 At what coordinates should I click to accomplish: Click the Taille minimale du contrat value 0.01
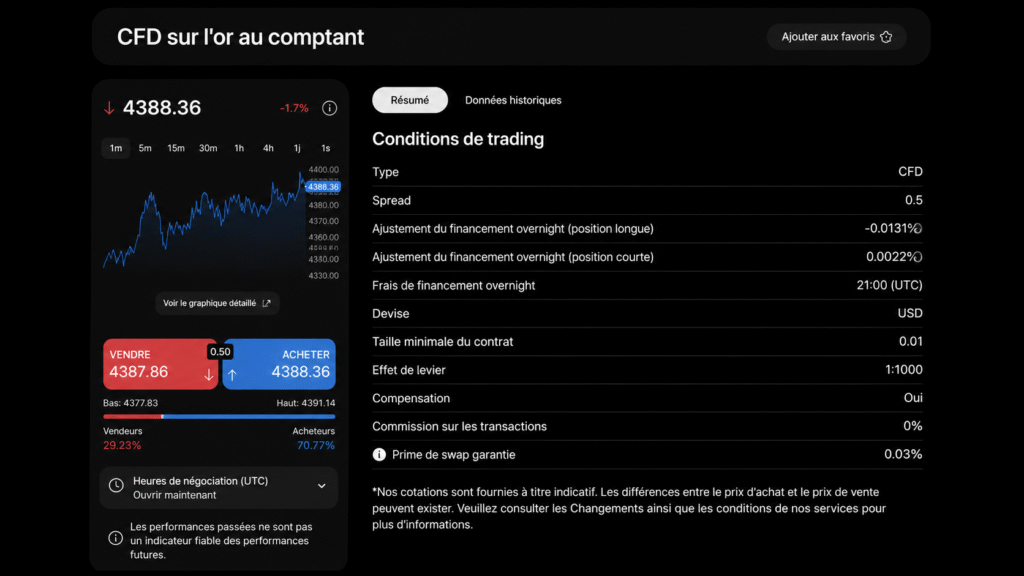coord(910,342)
